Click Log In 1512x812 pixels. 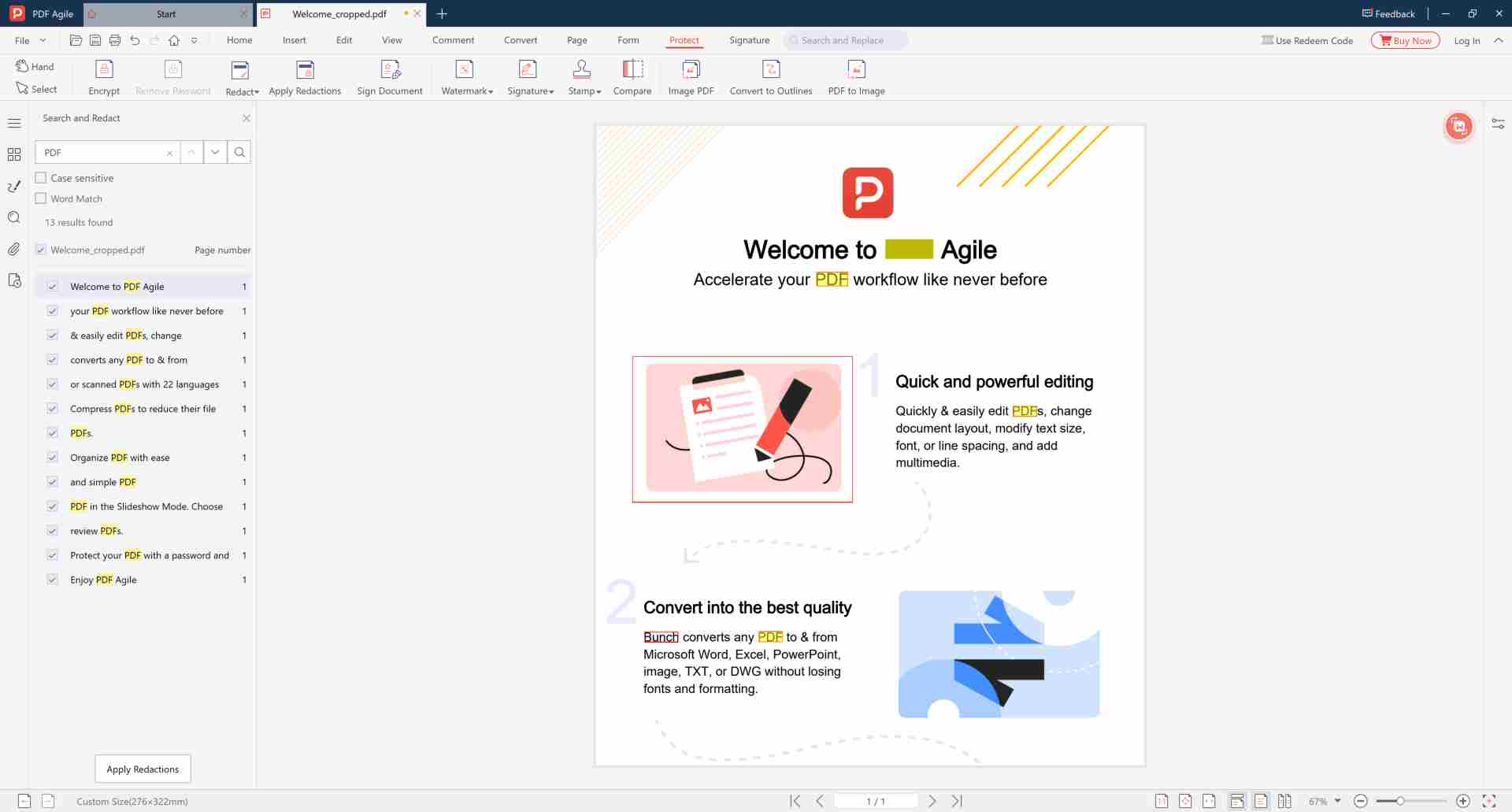pos(1466,41)
